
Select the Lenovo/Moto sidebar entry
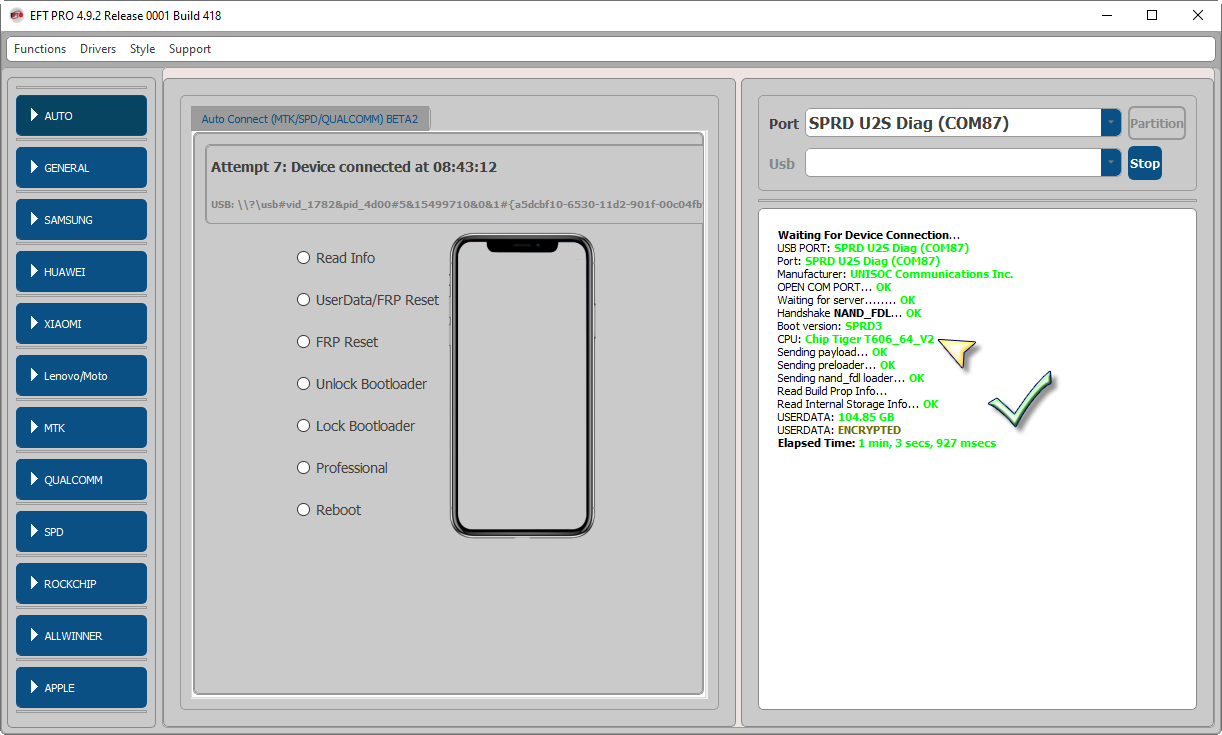[x=80, y=375]
